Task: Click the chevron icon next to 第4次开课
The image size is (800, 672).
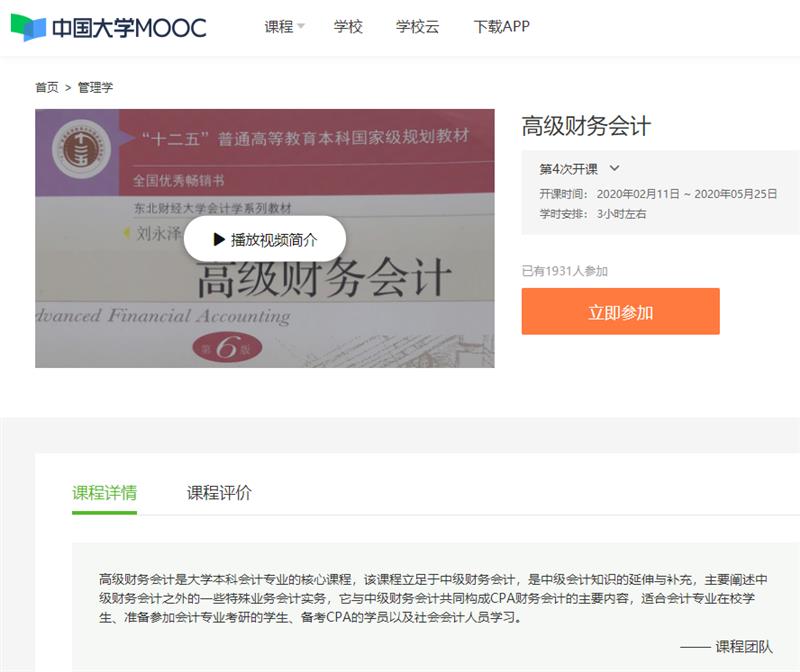Action: 615,169
